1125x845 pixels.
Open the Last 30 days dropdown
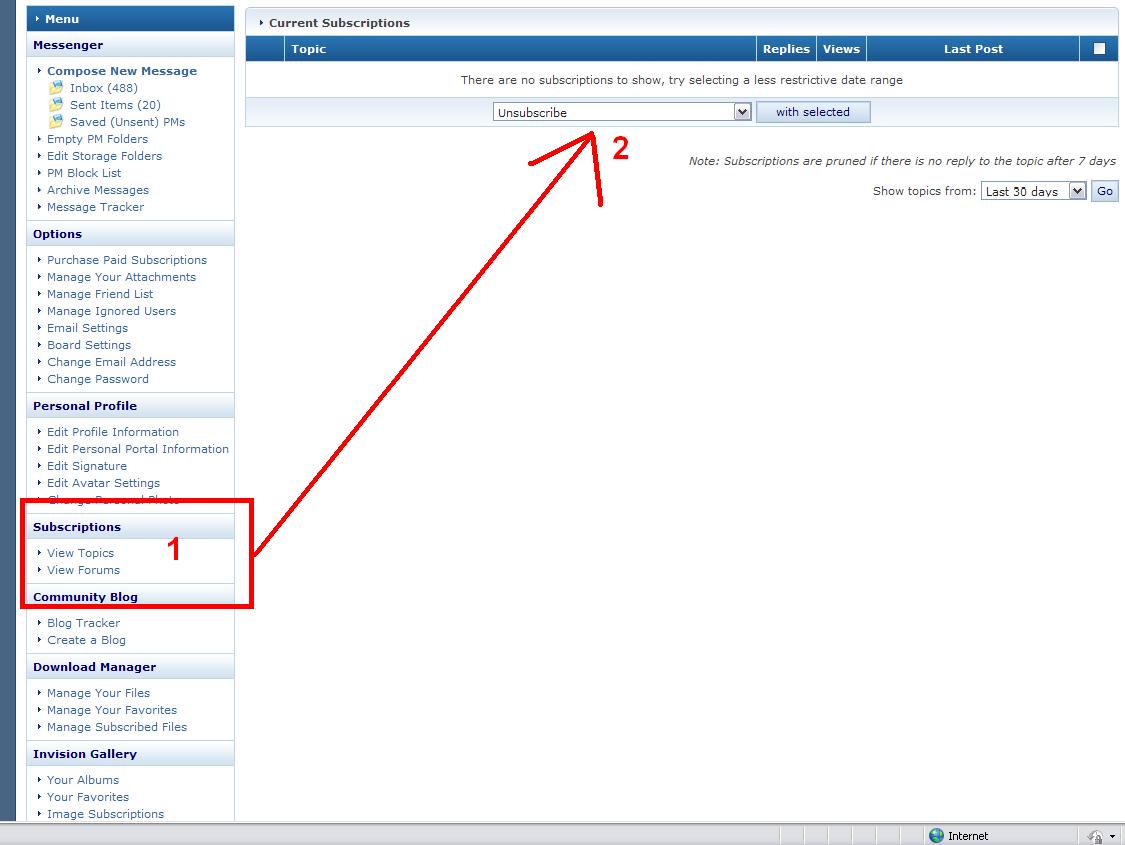[x=1033, y=191]
